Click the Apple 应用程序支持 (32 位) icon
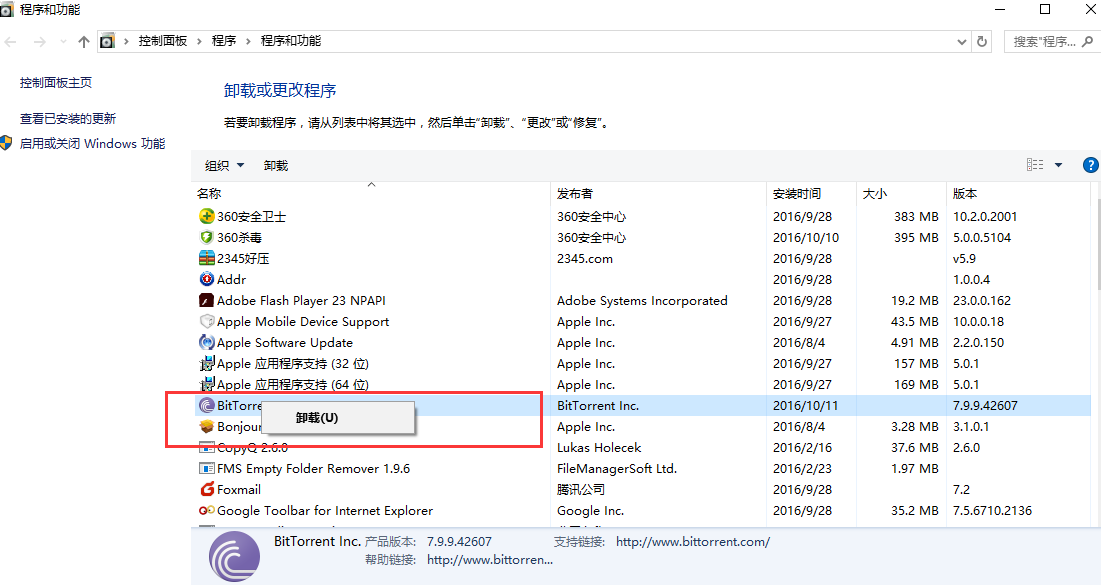 click(x=206, y=364)
